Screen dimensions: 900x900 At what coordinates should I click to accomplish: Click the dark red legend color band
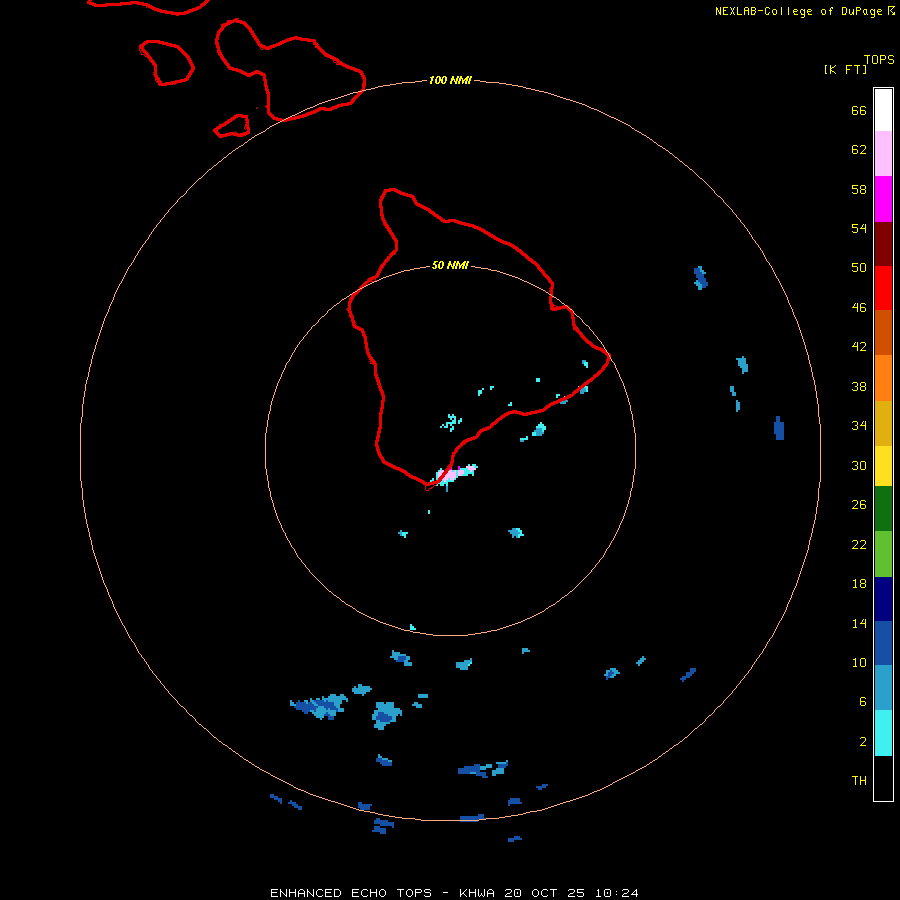coord(883,243)
